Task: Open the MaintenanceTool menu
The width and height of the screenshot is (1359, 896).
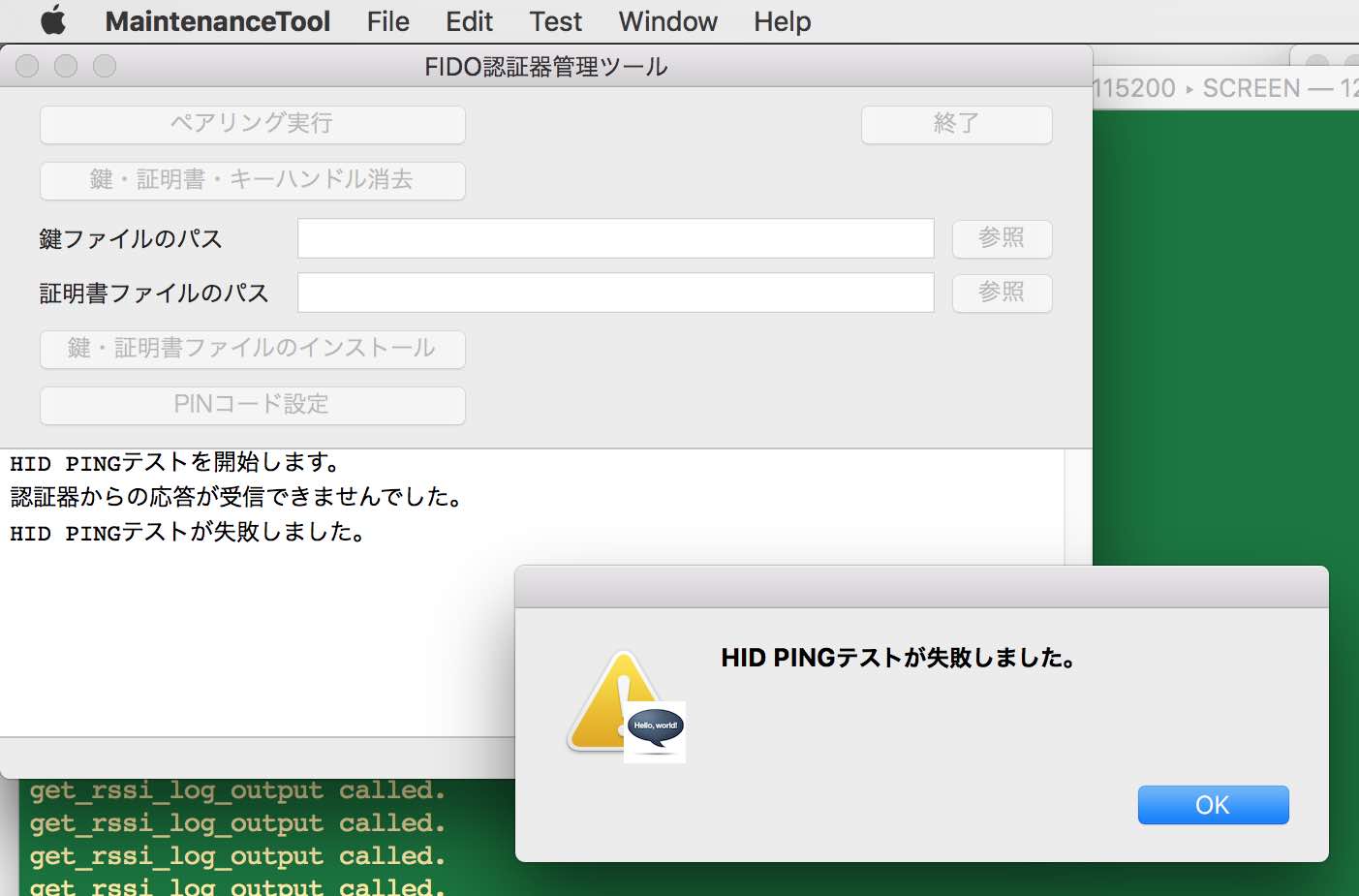Action: tap(217, 20)
